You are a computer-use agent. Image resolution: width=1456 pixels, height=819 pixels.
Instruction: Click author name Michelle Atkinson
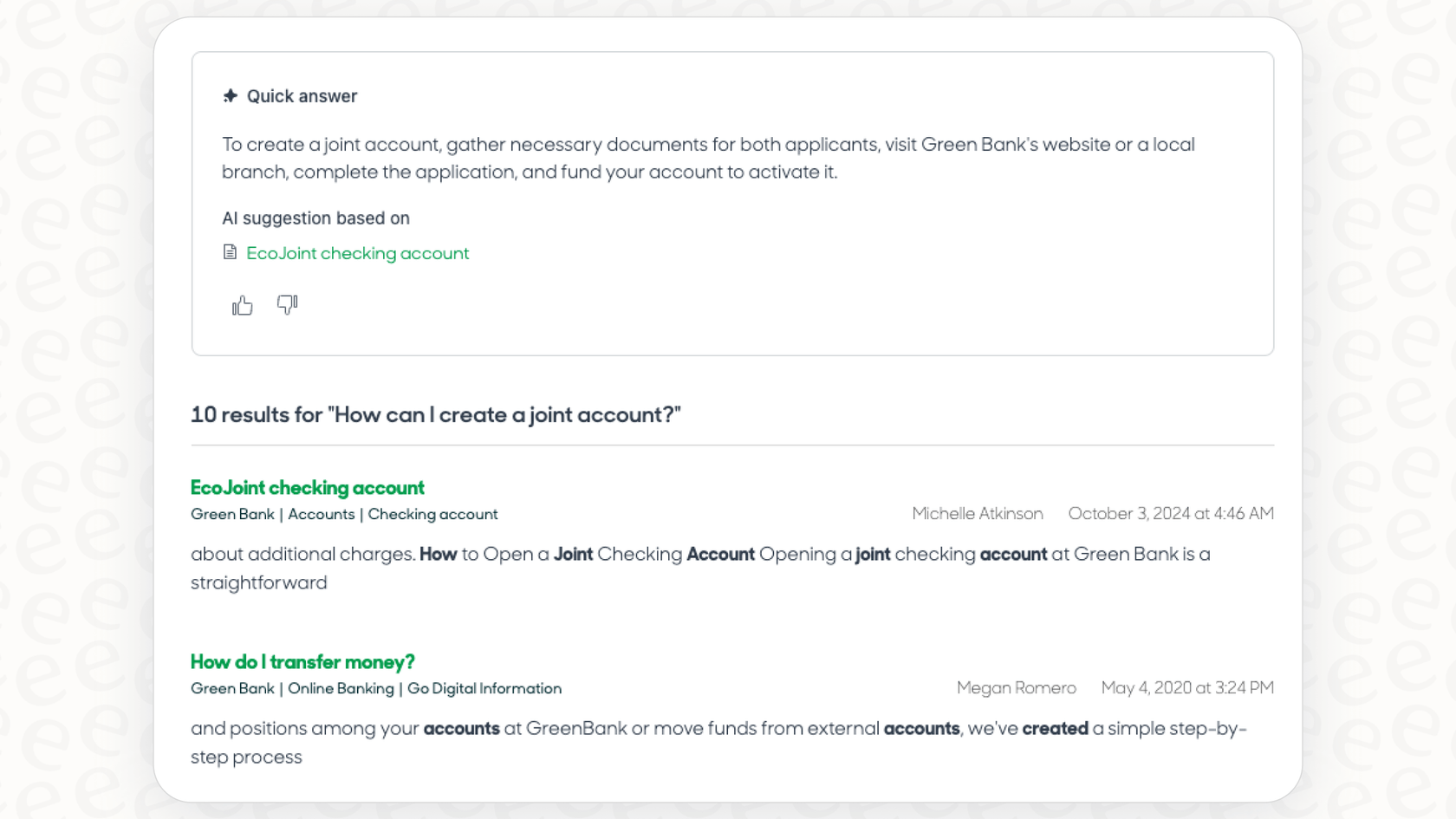click(977, 513)
